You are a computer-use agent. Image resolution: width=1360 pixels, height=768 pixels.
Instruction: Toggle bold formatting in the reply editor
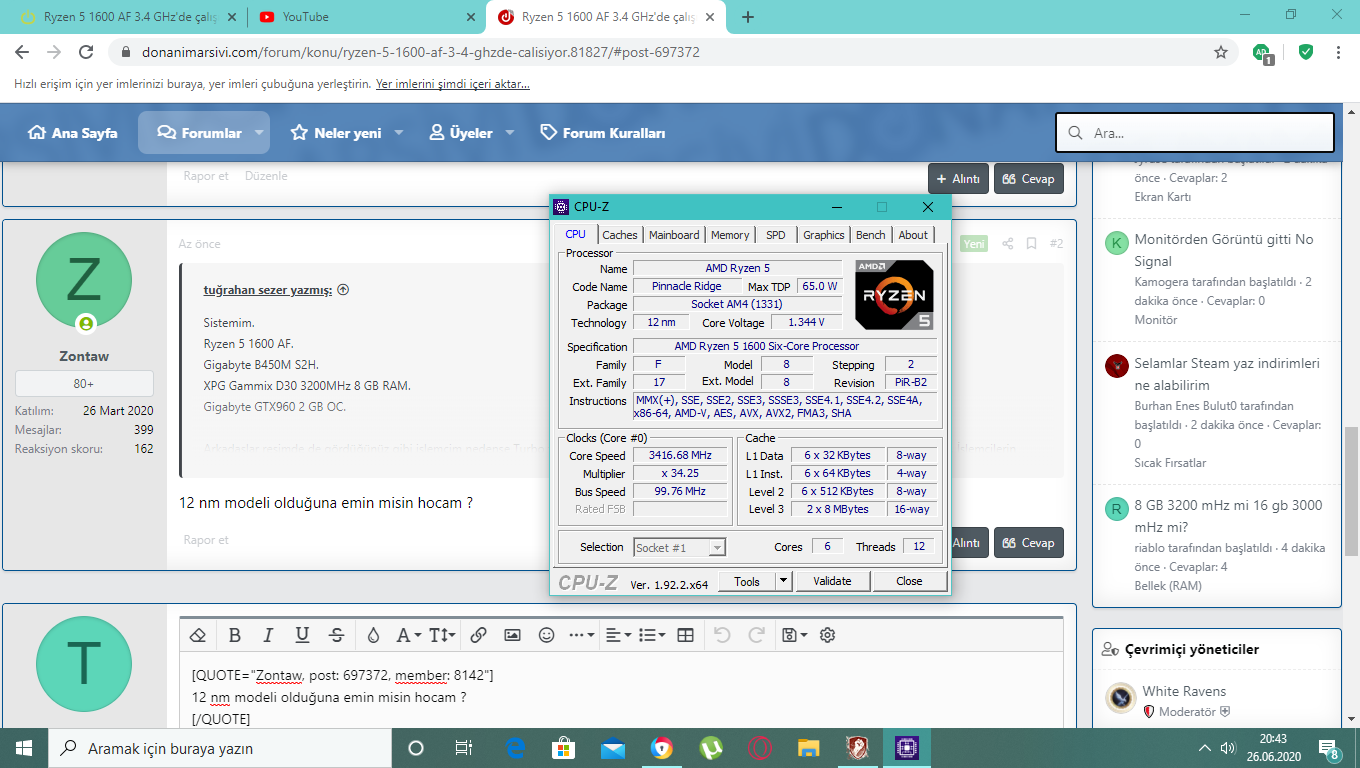click(235, 635)
